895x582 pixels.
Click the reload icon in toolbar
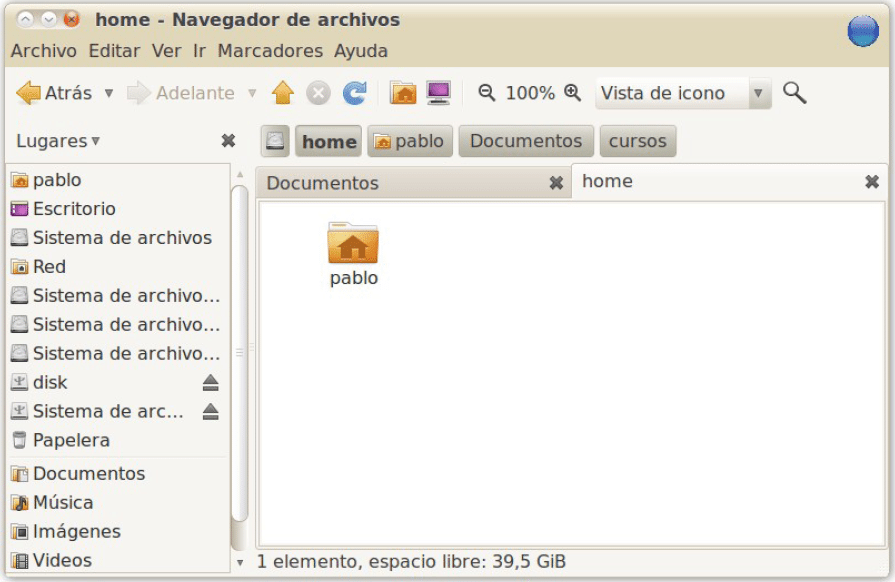pyautogui.click(x=354, y=93)
